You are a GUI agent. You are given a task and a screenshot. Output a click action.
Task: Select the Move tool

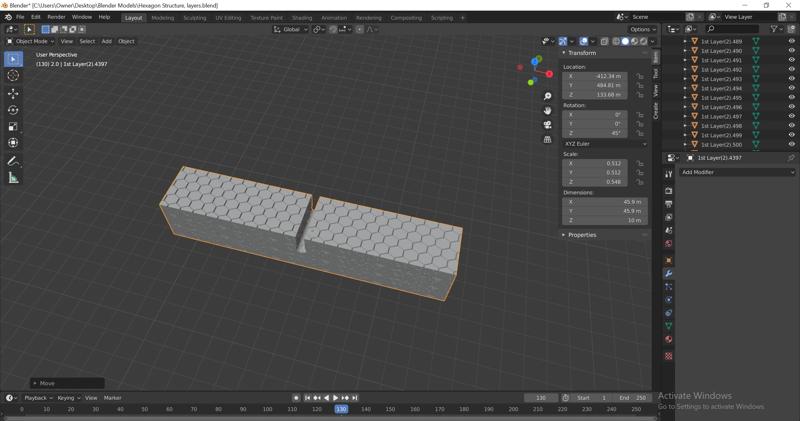13,93
